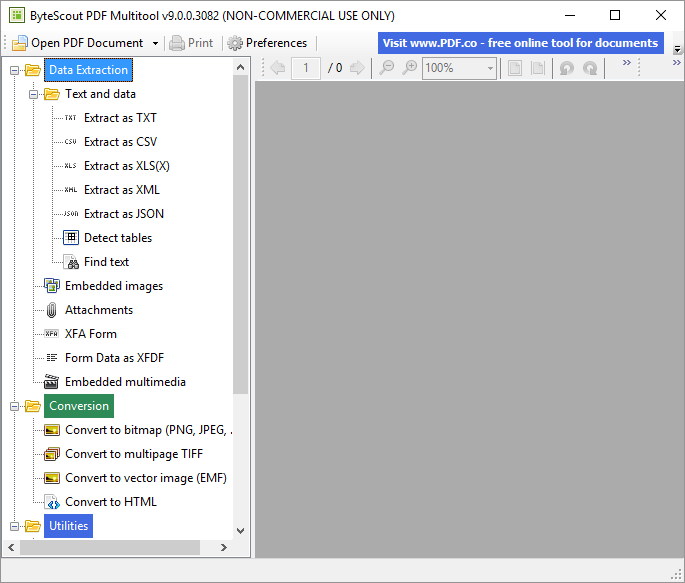
Task: Click the Embedded multimedia clapperboard icon
Action: click(52, 382)
